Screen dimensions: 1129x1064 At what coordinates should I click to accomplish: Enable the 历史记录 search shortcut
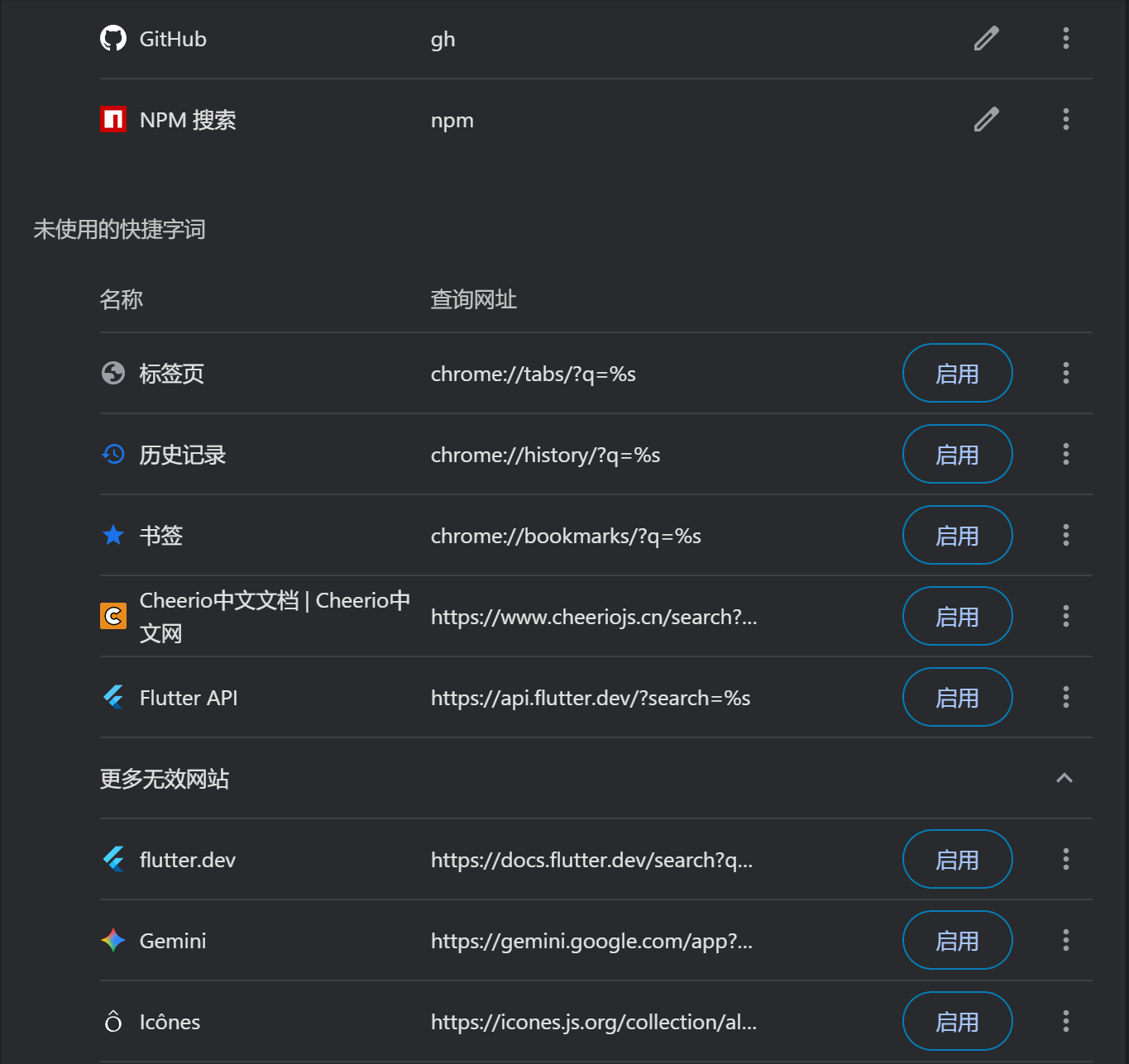coord(957,454)
